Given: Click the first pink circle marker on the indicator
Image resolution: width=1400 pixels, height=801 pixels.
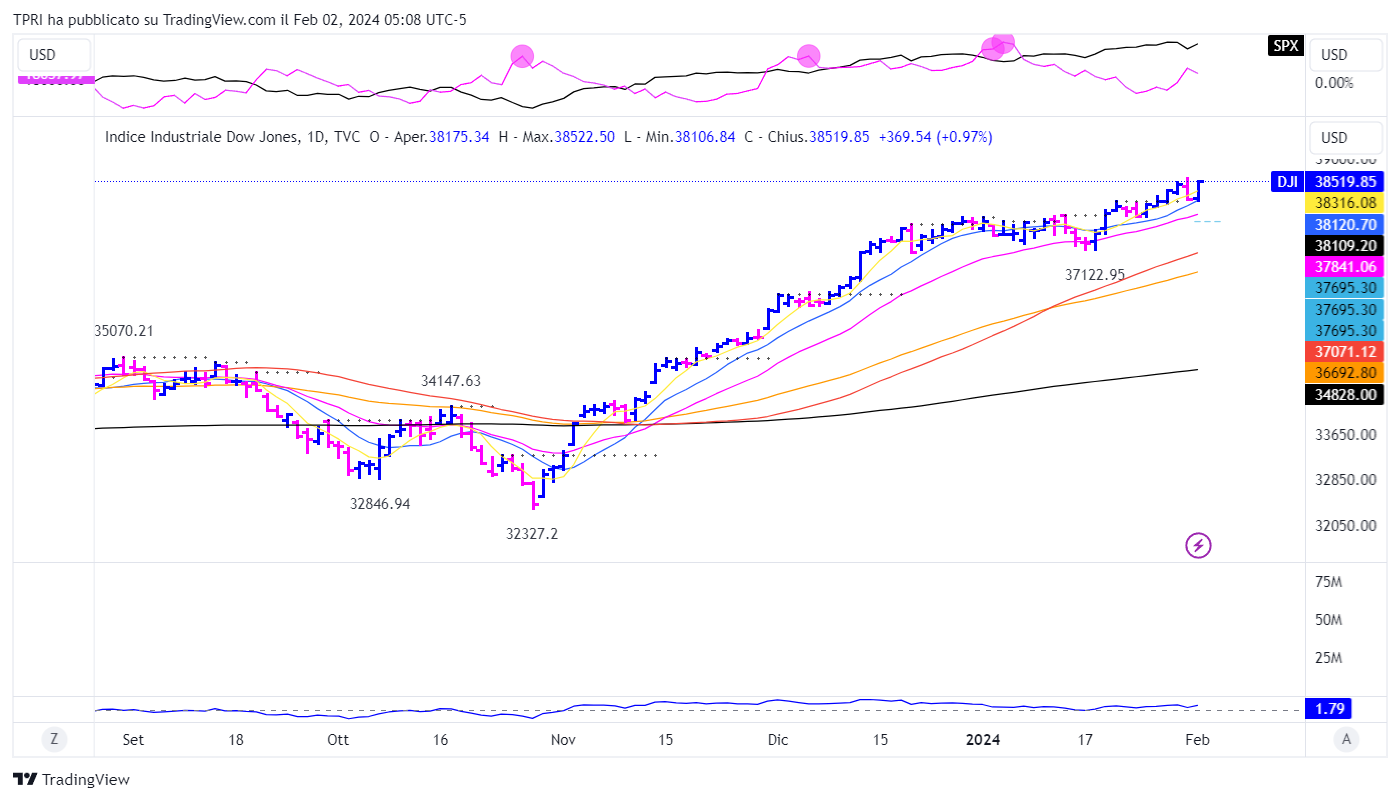Looking at the screenshot, I should (522, 56).
